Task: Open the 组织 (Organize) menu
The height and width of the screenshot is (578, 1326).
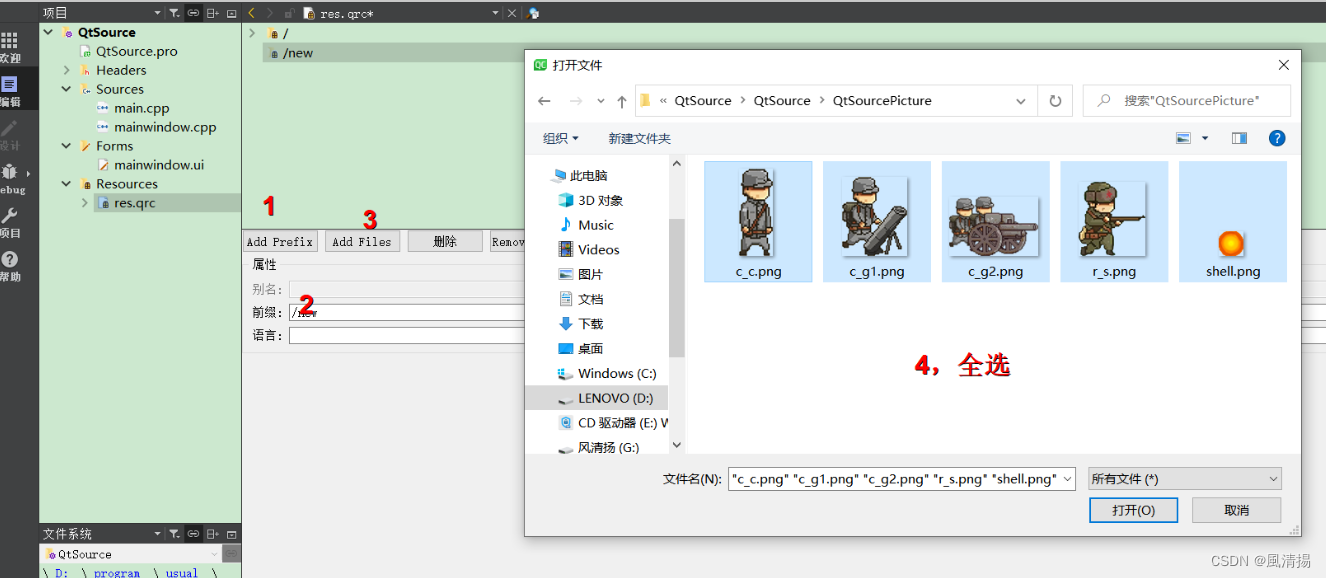Action: coord(561,138)
